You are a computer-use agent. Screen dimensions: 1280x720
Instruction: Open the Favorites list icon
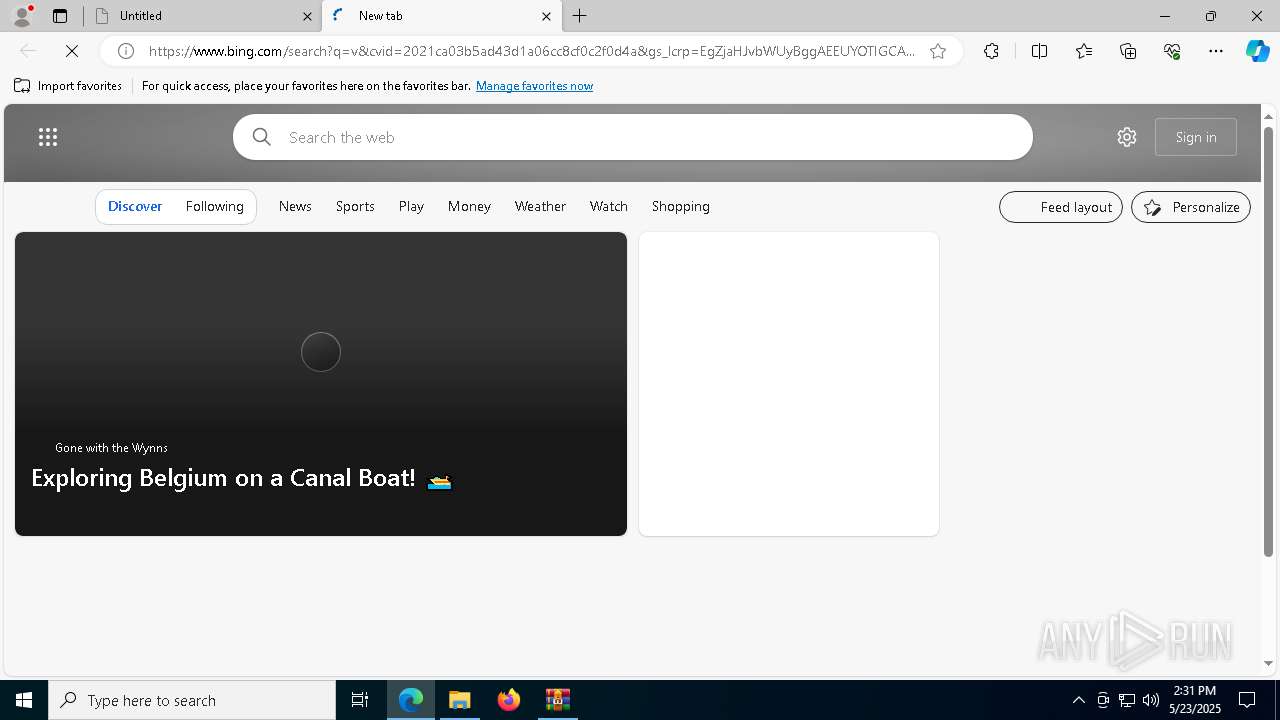1084,51
